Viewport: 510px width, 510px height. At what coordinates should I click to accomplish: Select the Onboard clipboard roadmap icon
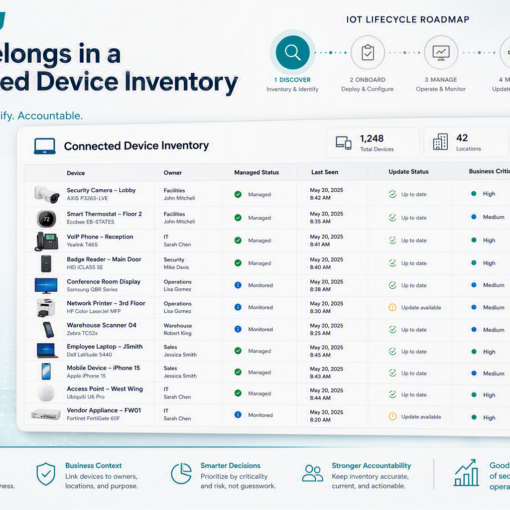(x=368, y=53)
